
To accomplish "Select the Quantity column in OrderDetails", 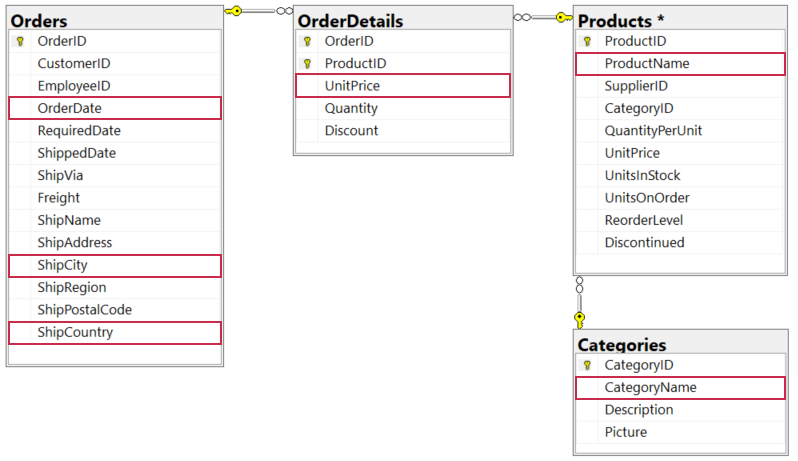I will 403,108.
